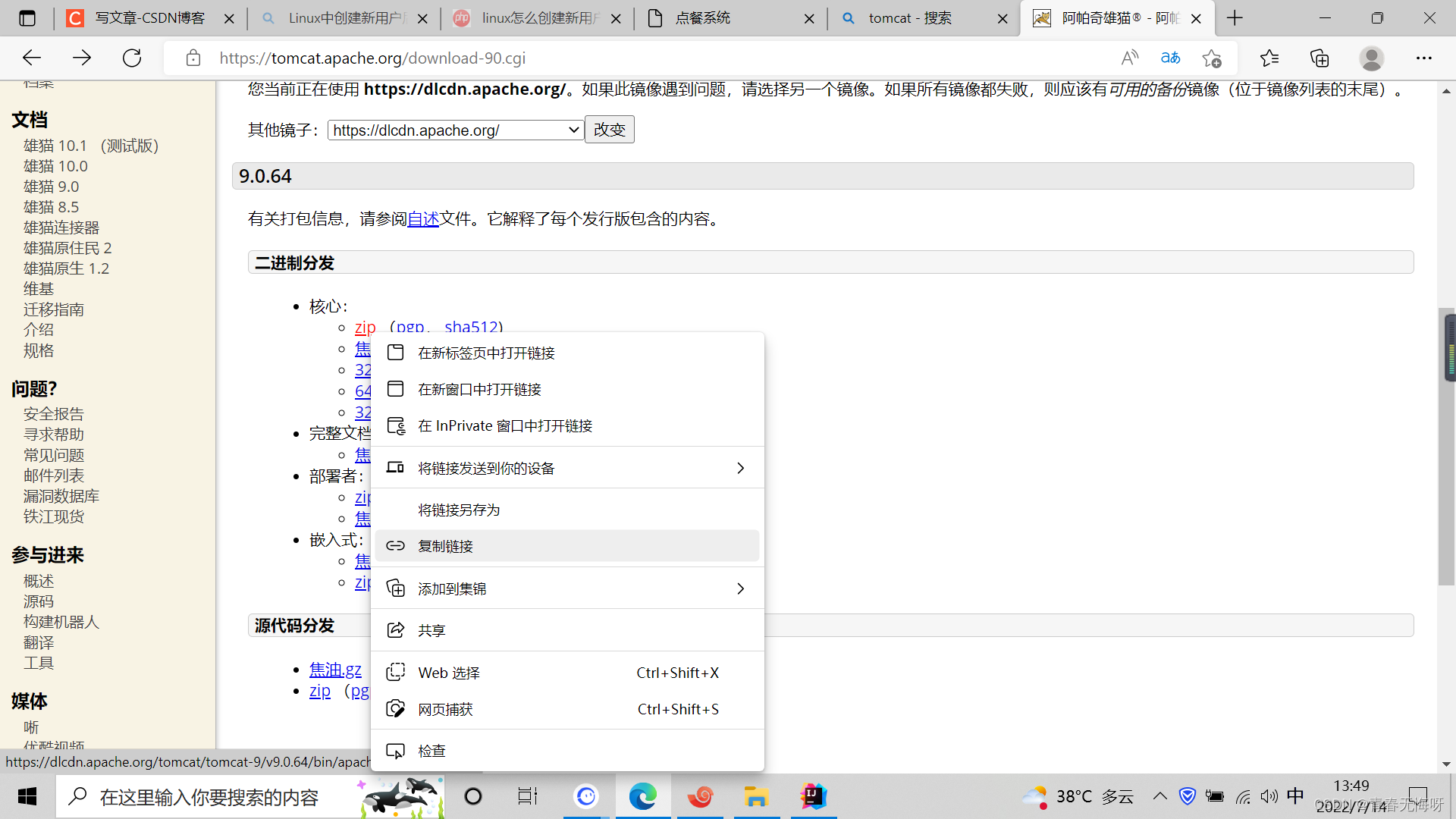
Task: Add this page to favorites star icon
Action: coord(1212,58)
